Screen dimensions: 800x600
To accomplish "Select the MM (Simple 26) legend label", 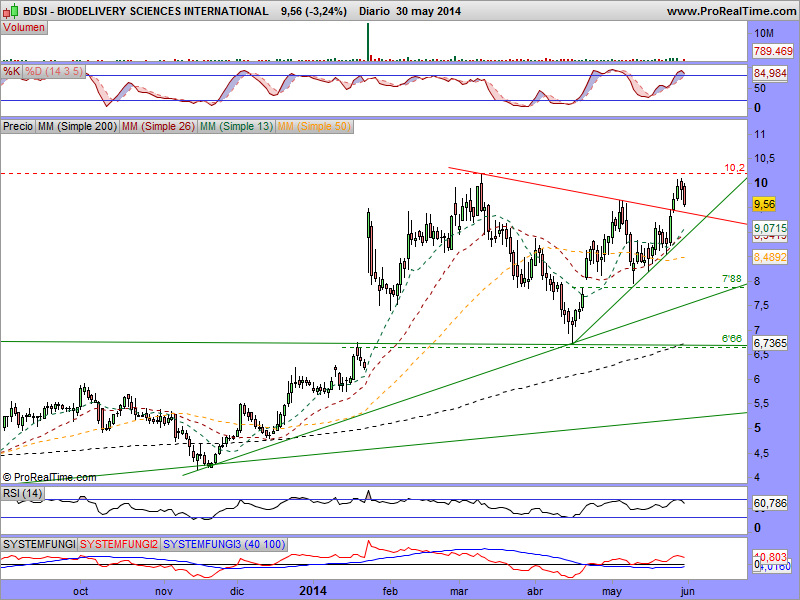I will 157,127.
